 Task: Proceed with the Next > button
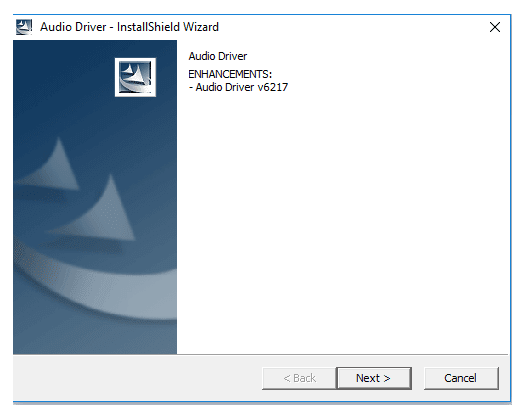point(374,378)
